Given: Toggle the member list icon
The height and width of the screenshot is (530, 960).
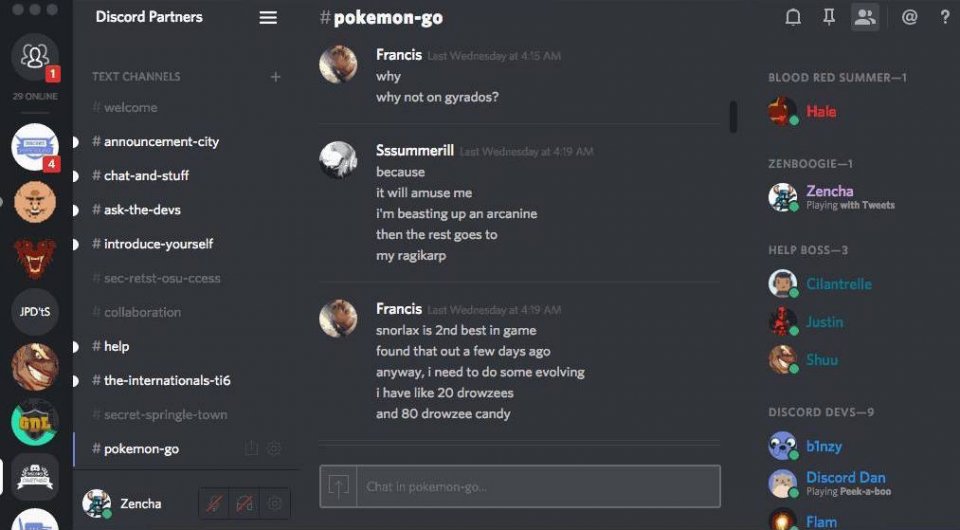Looking at the screenshot, I should (x=865, y=17).
